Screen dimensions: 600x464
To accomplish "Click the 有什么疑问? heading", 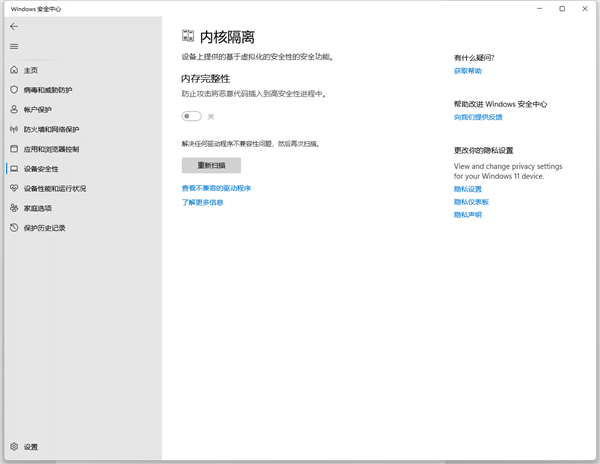I will [474, 58].
